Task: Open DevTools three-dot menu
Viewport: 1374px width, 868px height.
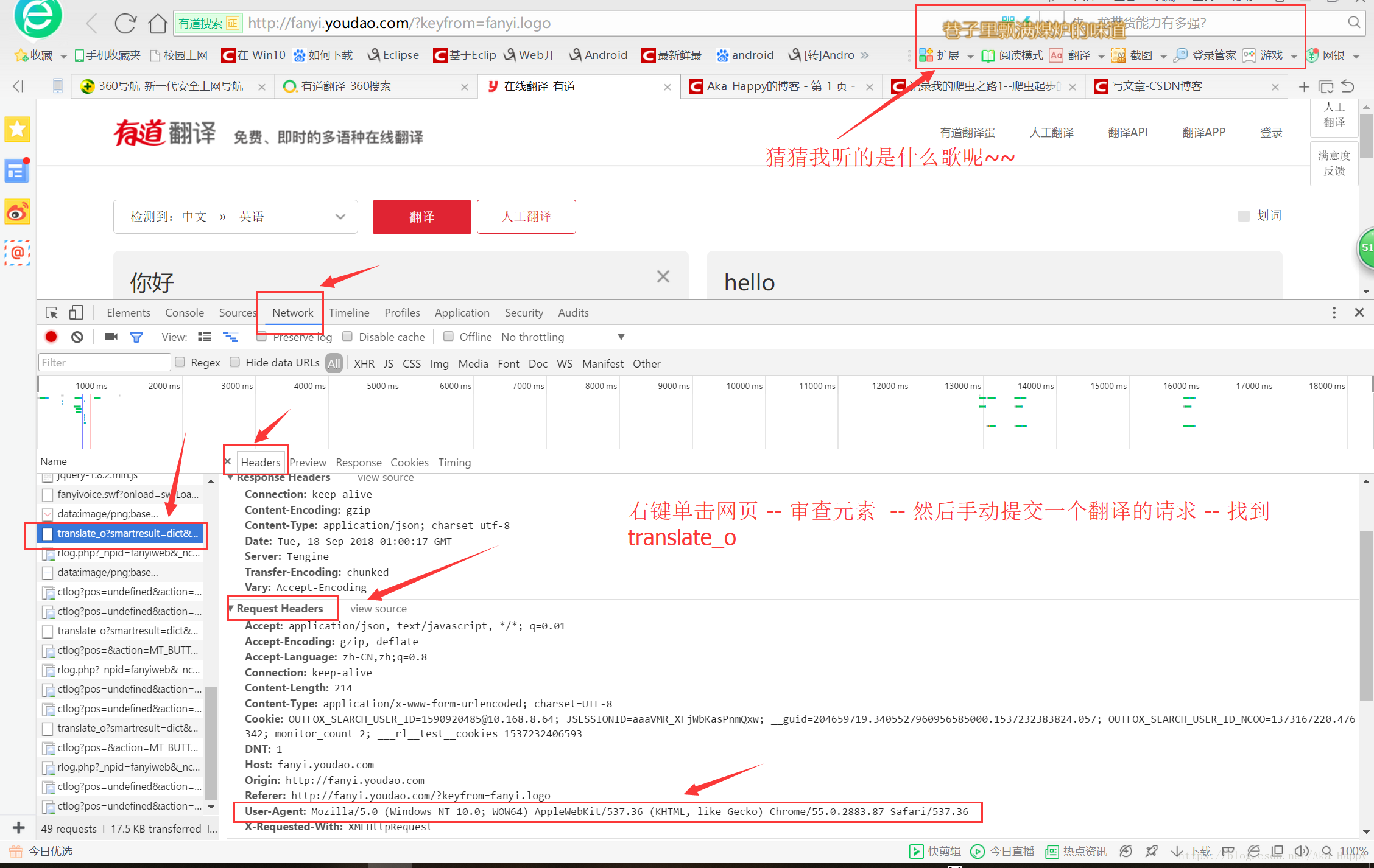Action: pos(1334,312)
